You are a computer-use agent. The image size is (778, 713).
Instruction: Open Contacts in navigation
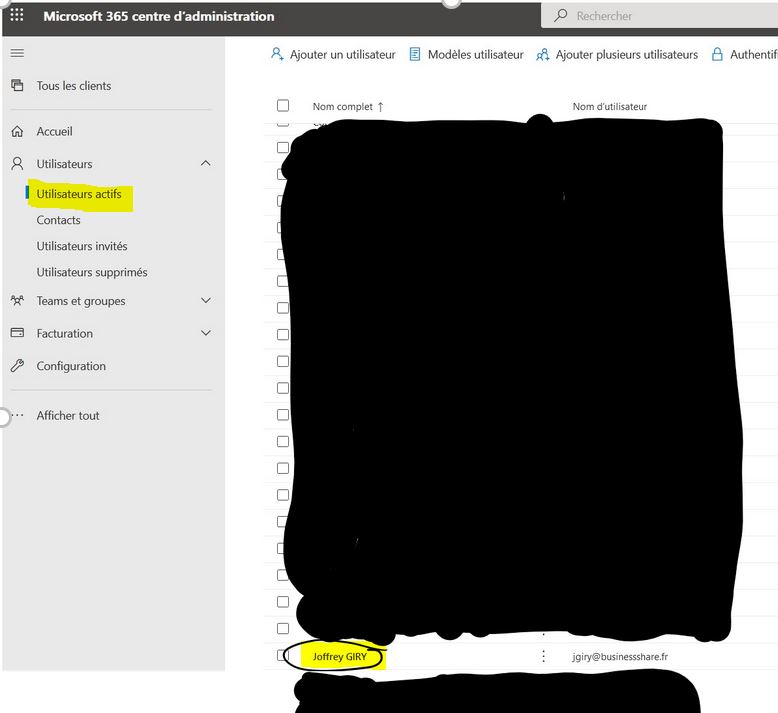[59, 220]
